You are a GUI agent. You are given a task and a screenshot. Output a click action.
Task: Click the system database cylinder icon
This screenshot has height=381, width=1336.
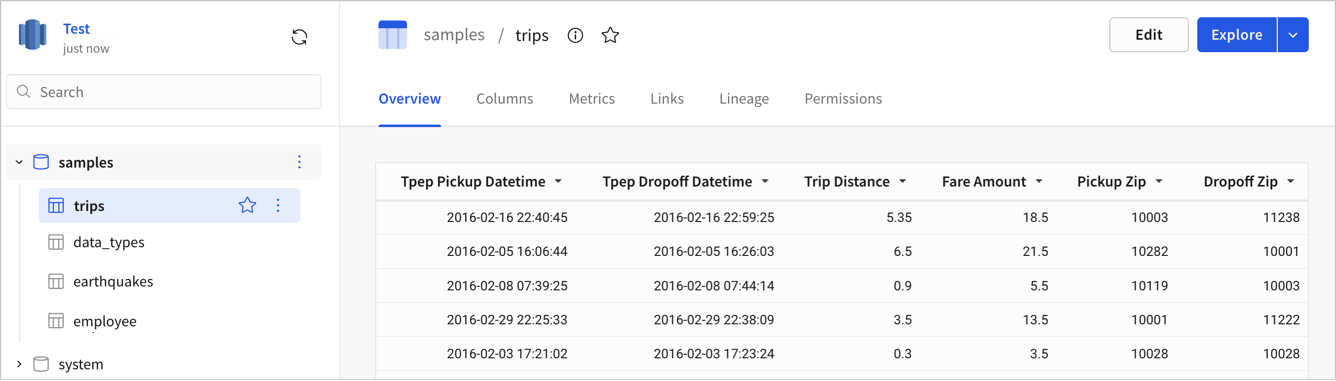coord(41,364)
